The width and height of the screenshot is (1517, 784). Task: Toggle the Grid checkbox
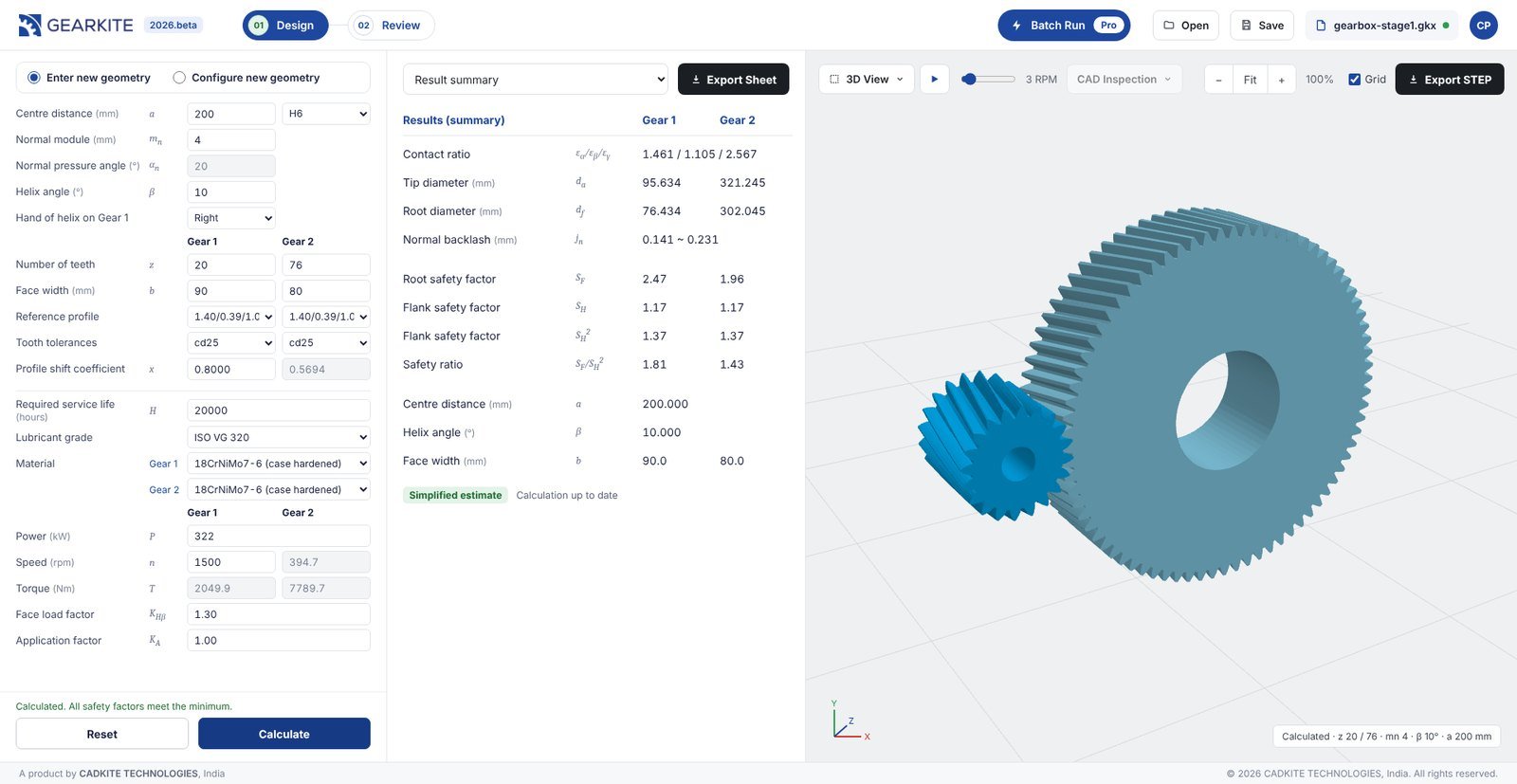(1354, 80)
